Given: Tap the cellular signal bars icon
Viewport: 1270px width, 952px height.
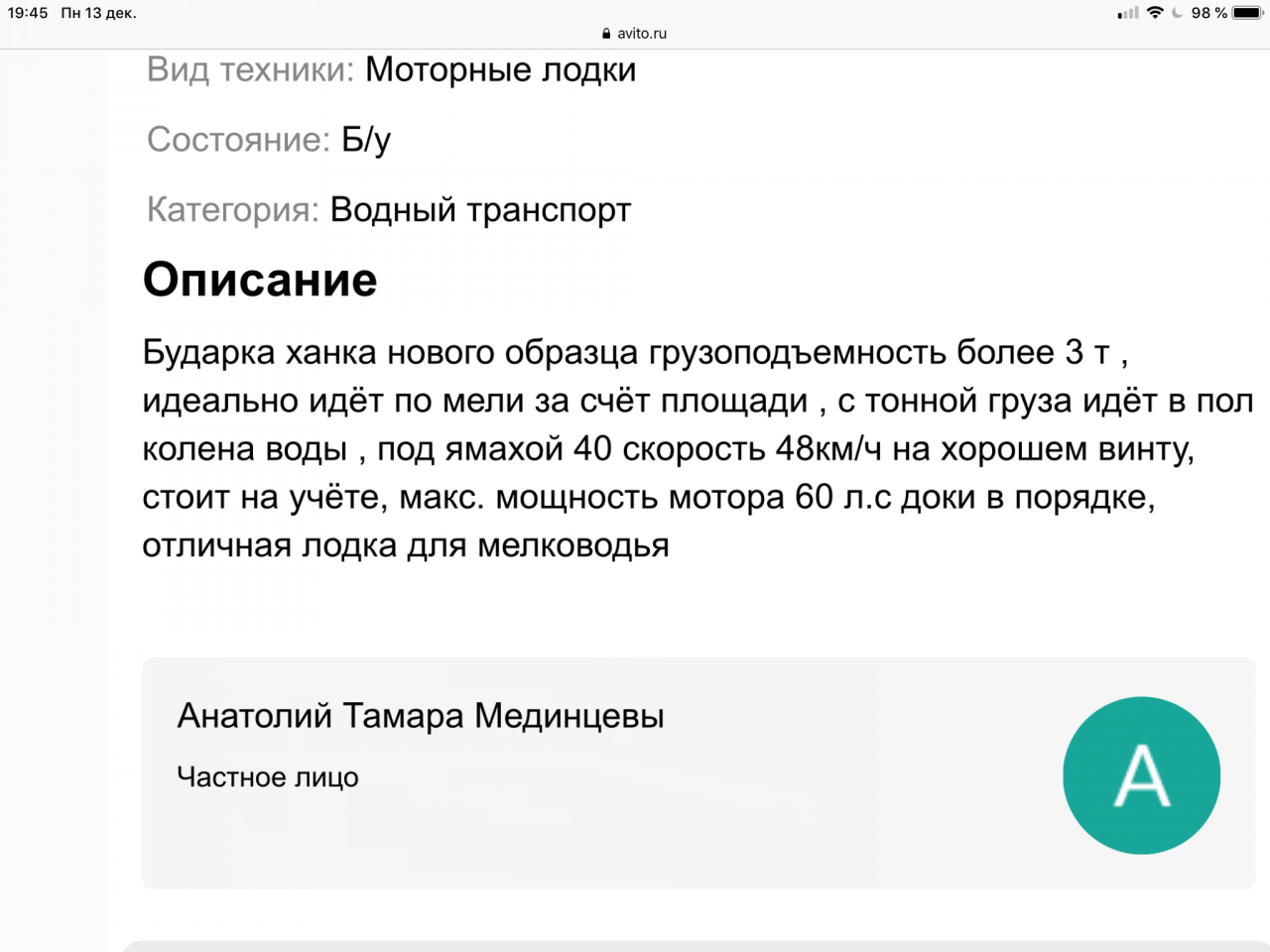Looking at the screenshot, I should [x=1128, y=14].
